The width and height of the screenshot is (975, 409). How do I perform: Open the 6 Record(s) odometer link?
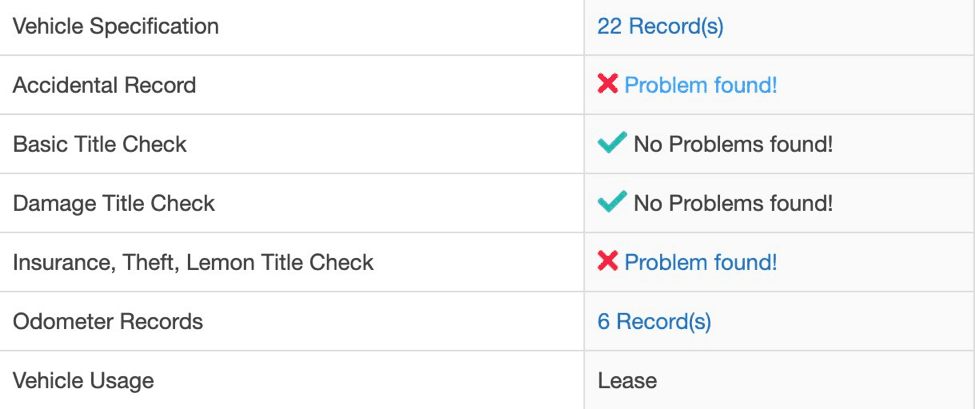pyautogui.click(x=654, y=321)
